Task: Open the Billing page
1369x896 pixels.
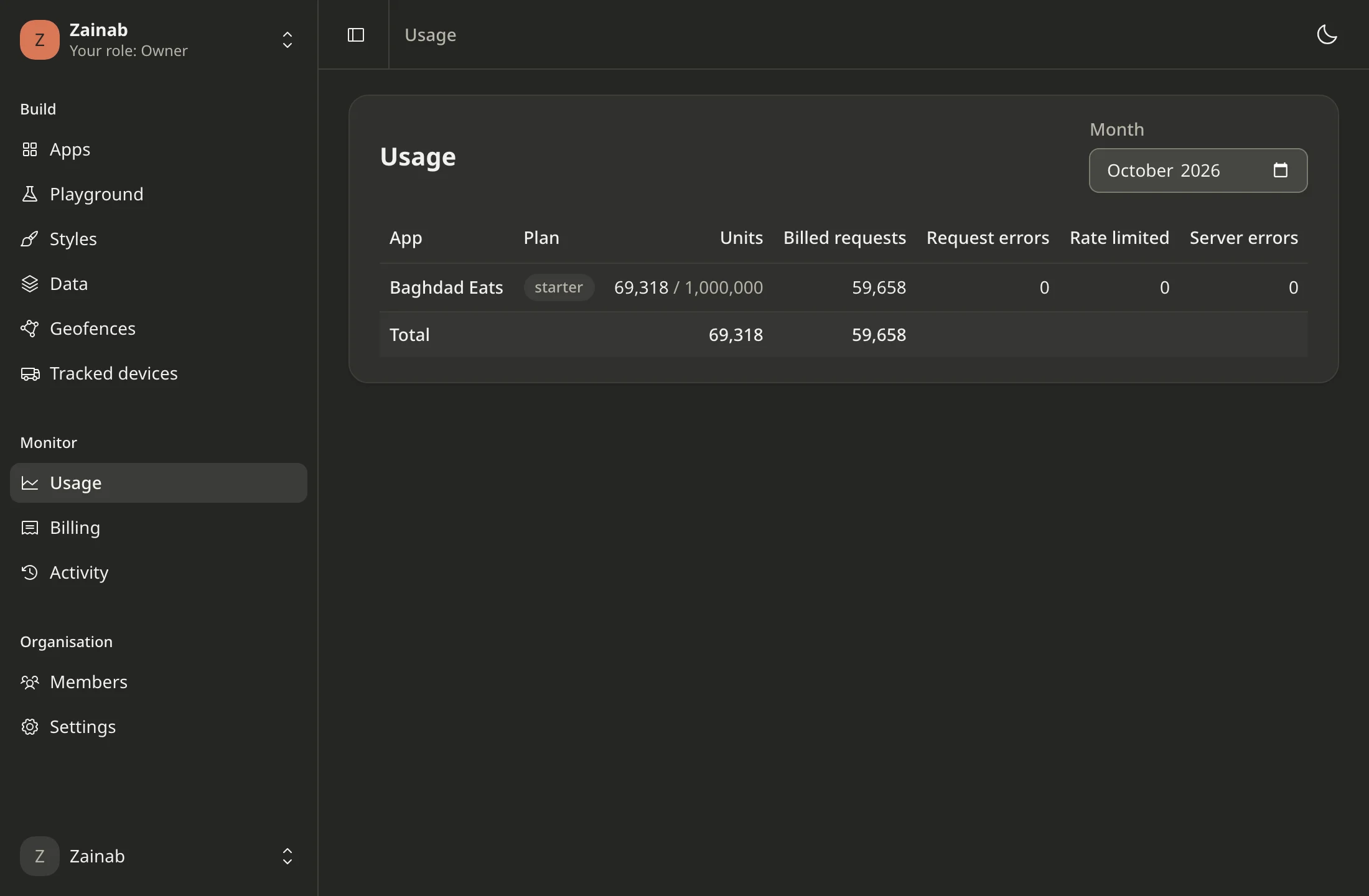Action: (x=159, y=528)
